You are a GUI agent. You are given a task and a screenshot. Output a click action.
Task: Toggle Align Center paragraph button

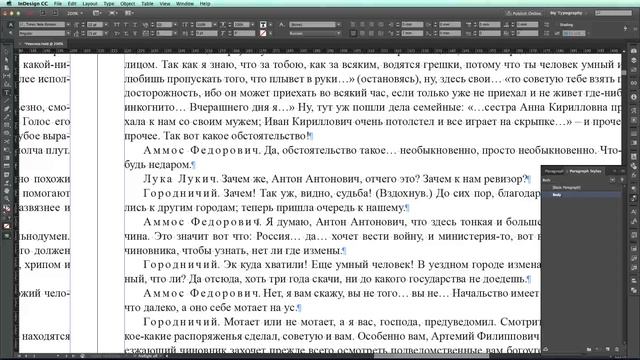click(x=362, y=25)
